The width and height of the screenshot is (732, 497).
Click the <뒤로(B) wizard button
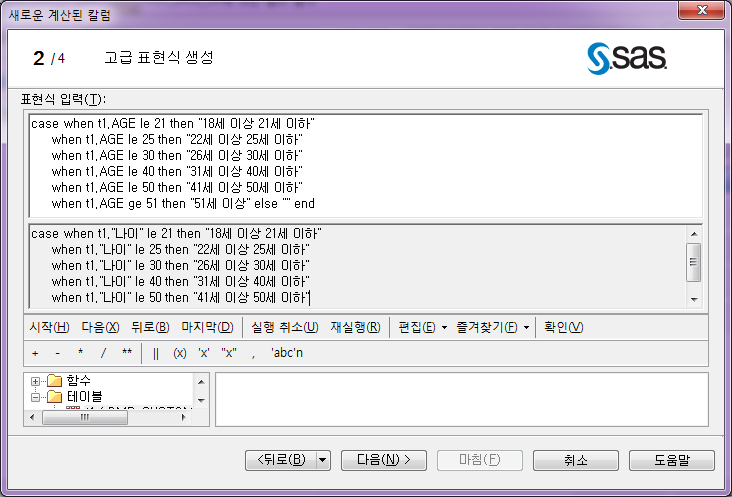pyautogui.click(x=281, y=460)
